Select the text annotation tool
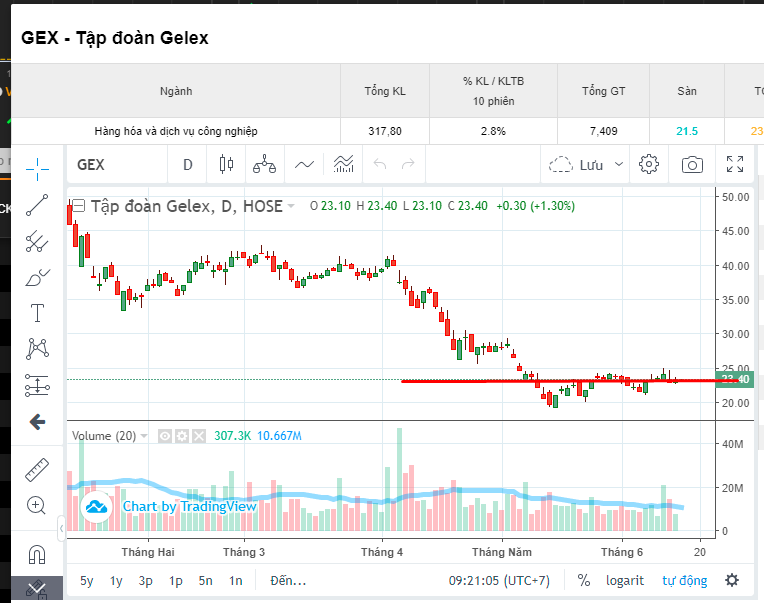The height and width of the screenshot is (603, 764). [37, 313]
